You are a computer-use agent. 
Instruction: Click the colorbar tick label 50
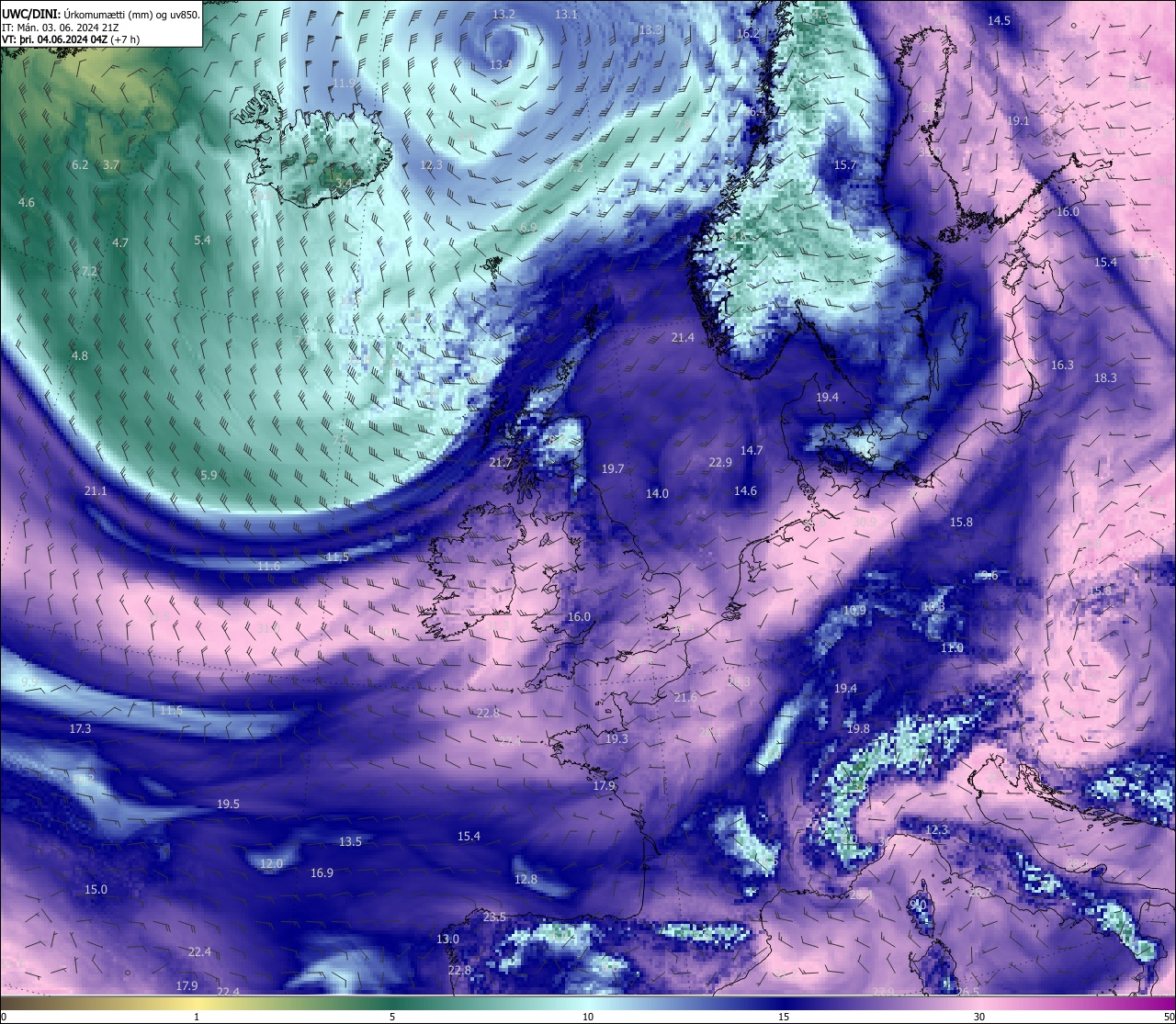click(x=1169, y=1017)
